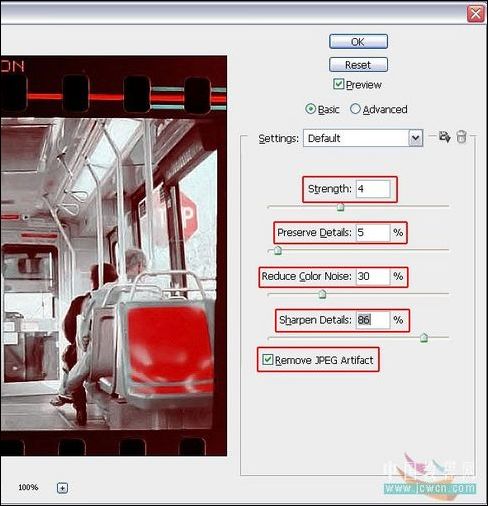Open the Settings Default dropdown
The width and height of the screenshot is (488, 506).
[x=363, y=138]
